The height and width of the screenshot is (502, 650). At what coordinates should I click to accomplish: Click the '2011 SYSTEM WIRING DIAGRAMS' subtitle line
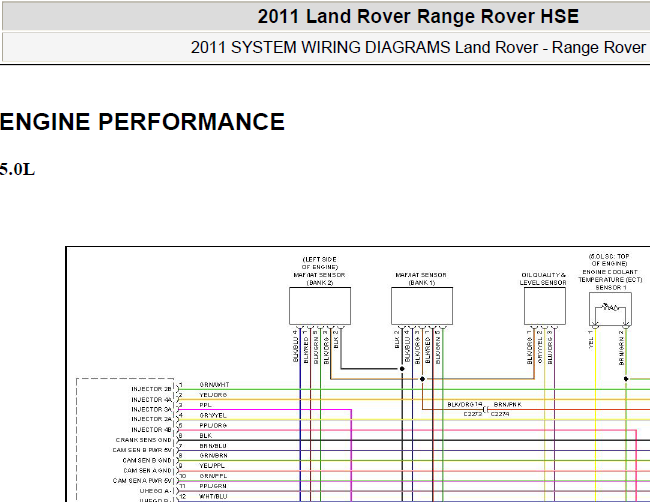pos(420,47)
